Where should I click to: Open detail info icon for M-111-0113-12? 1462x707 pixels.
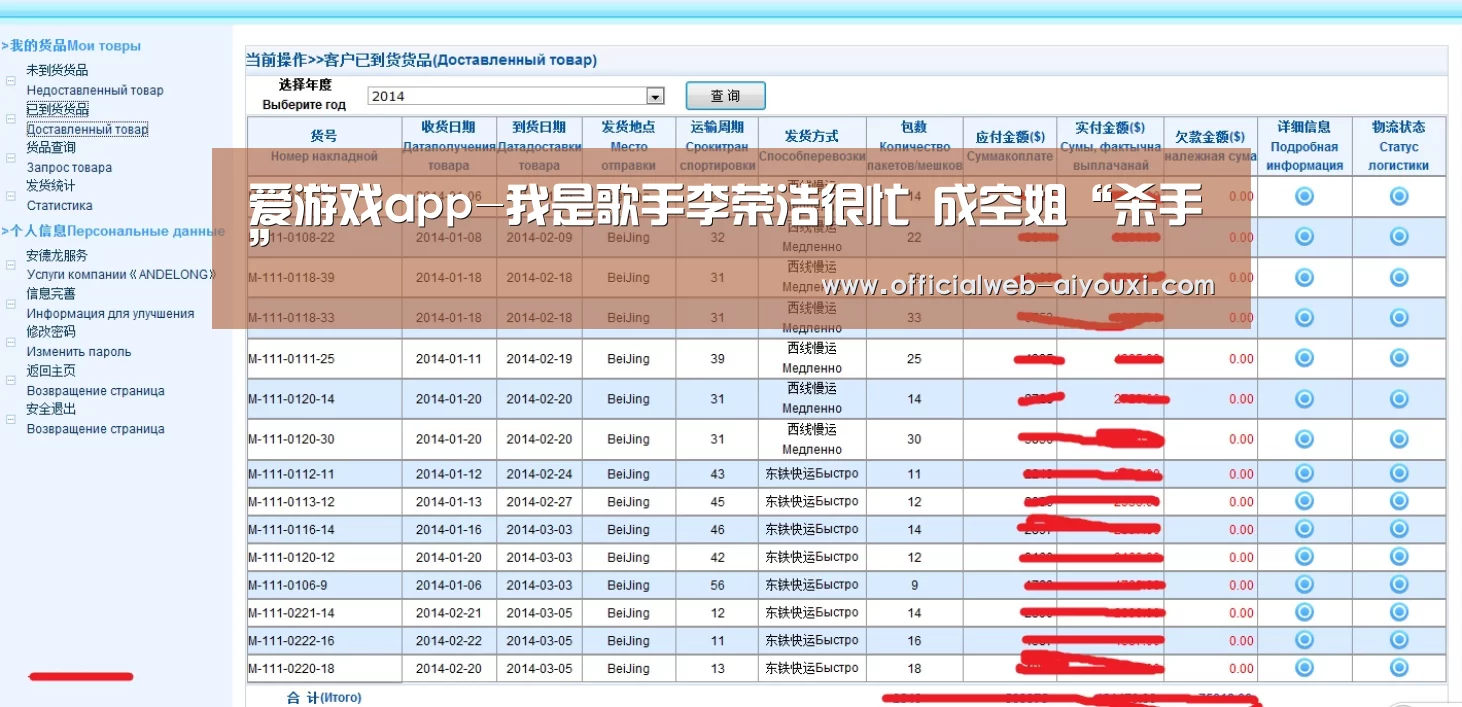tap(1304, 501)
